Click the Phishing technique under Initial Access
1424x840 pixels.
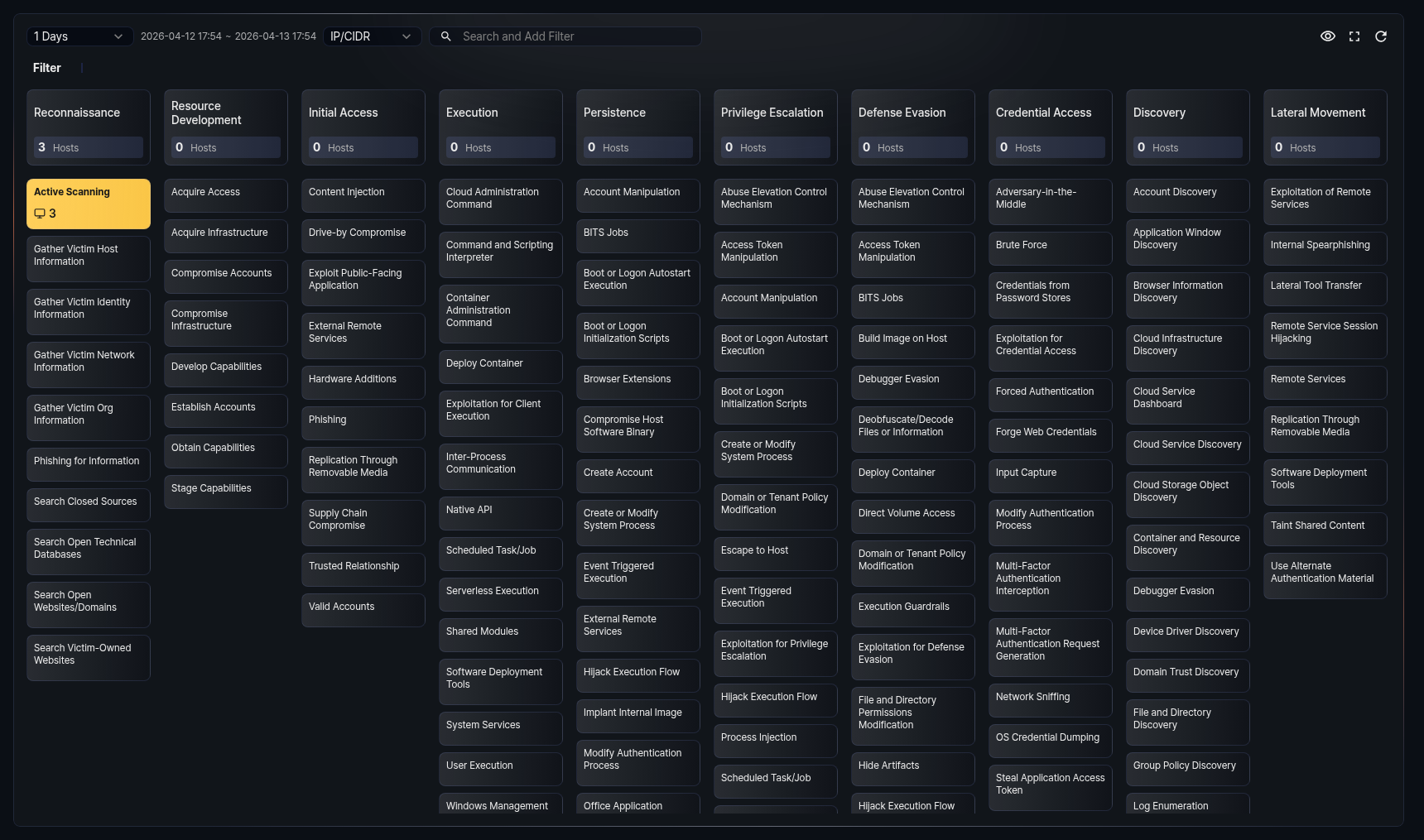[363, 420]
